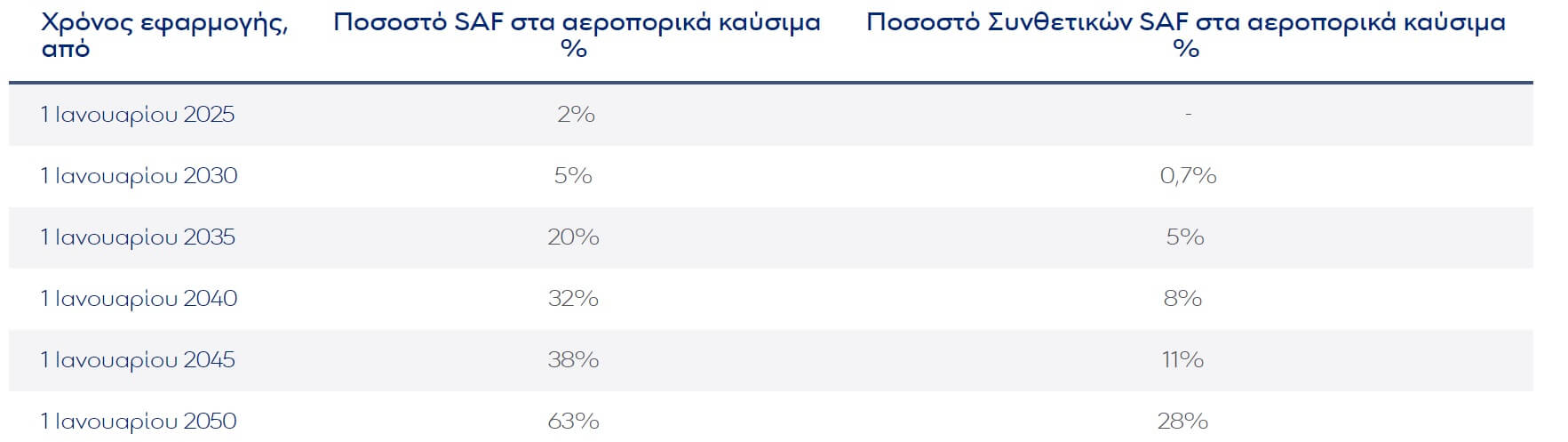The height and width of the screenshot is (442, 1568).
Task: Click the 5% synthetic SAF value for 2035
Action: 1185,237
